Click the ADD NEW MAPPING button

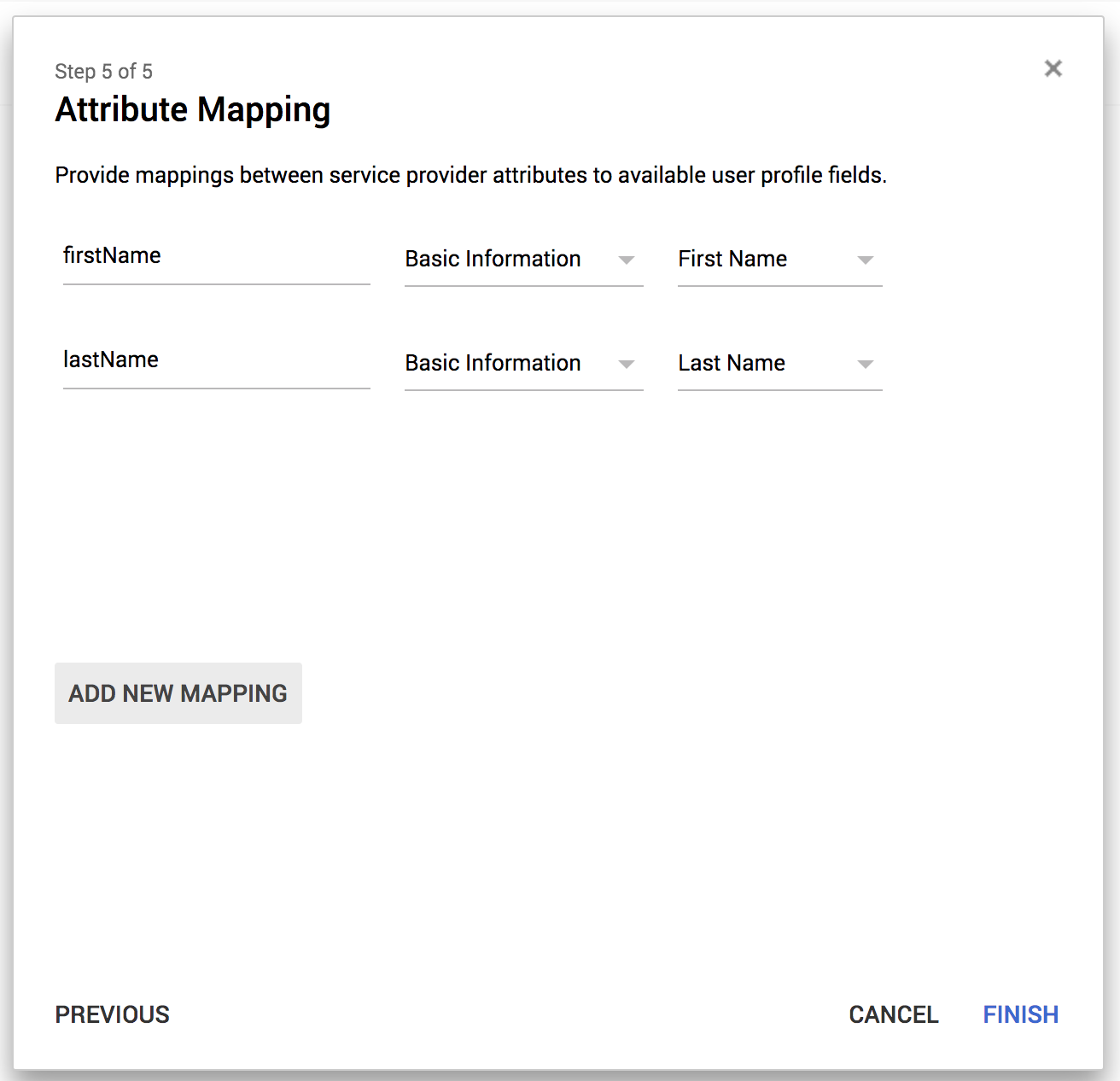click(x=178, y=693)
